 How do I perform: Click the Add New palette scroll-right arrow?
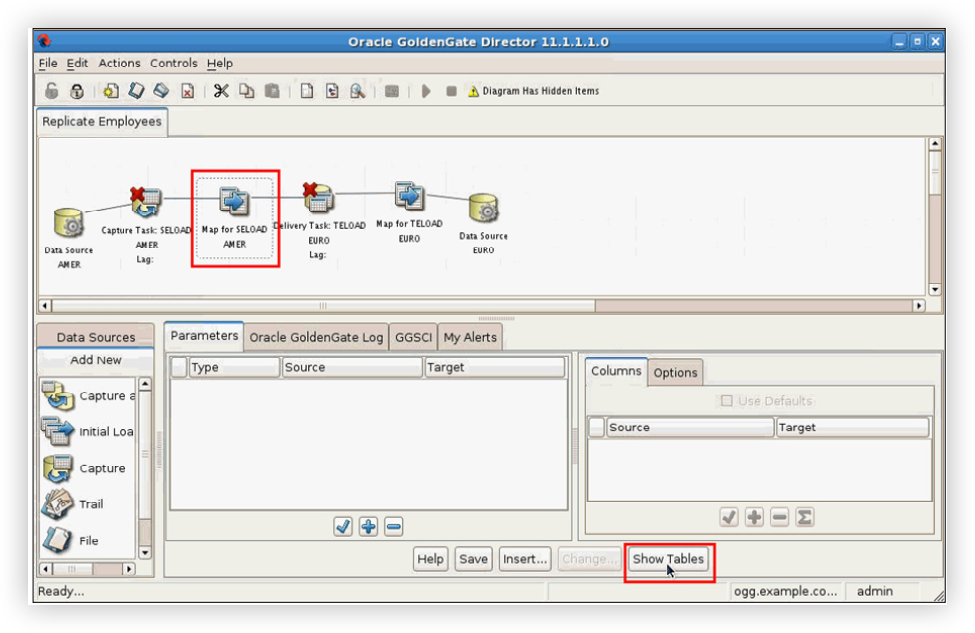pos(129,569)
